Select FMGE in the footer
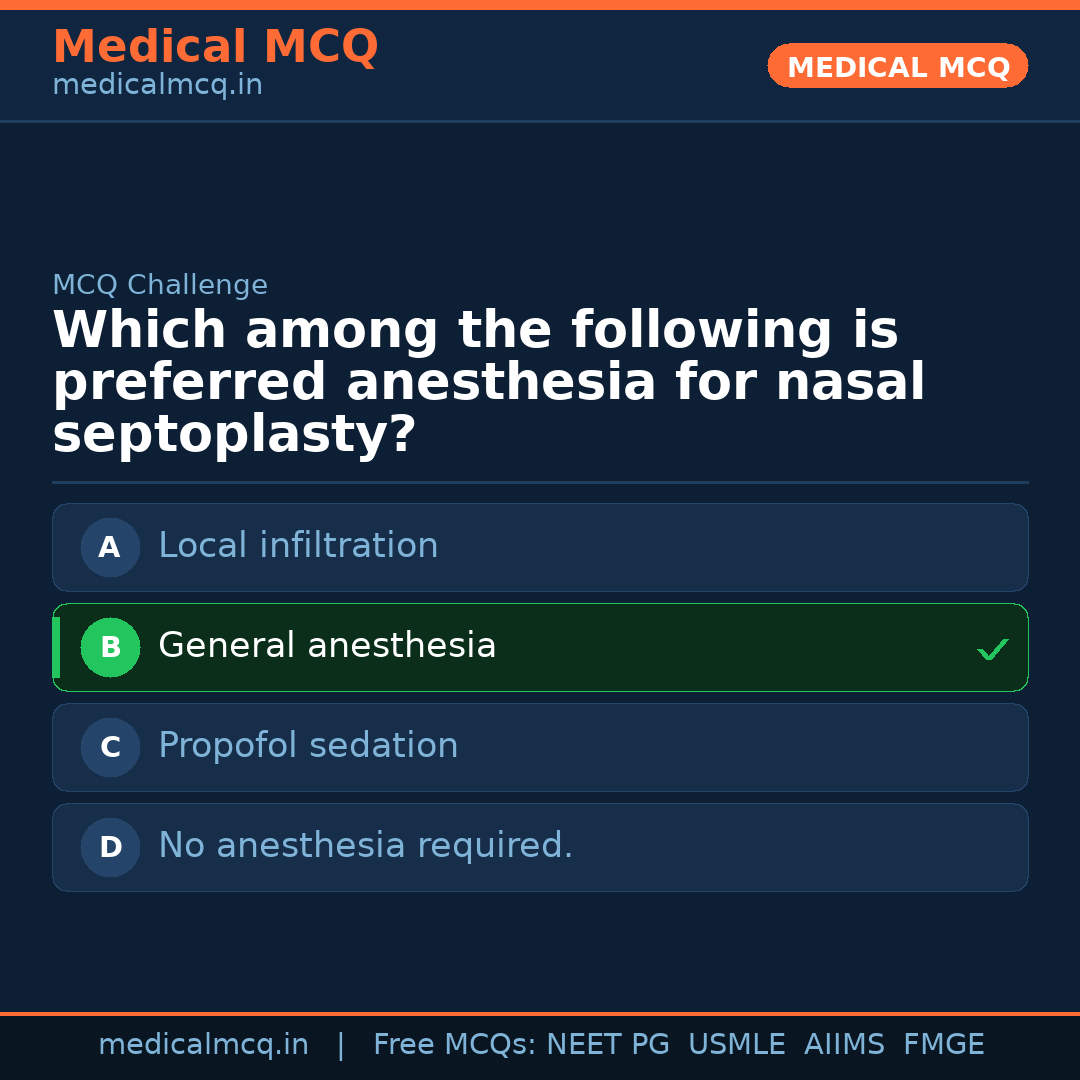 [x=944, y=1045]
